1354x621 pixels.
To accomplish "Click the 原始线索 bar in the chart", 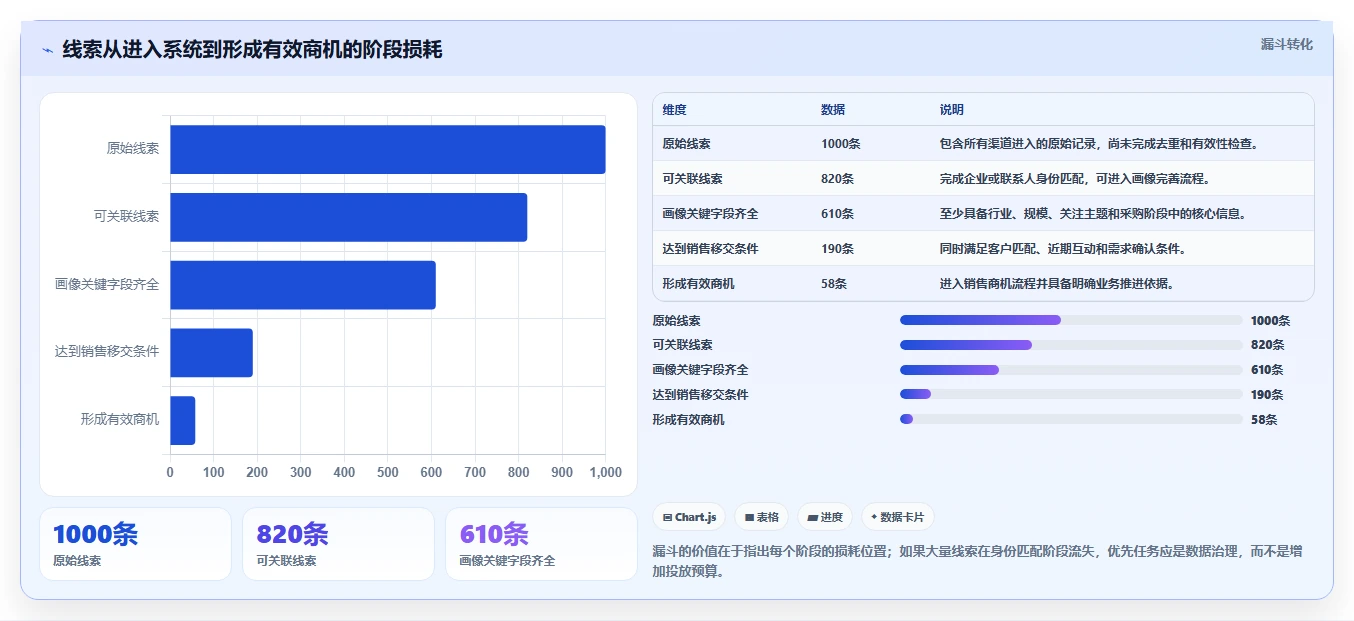I will pyautogui.click(x=388, y=149).
